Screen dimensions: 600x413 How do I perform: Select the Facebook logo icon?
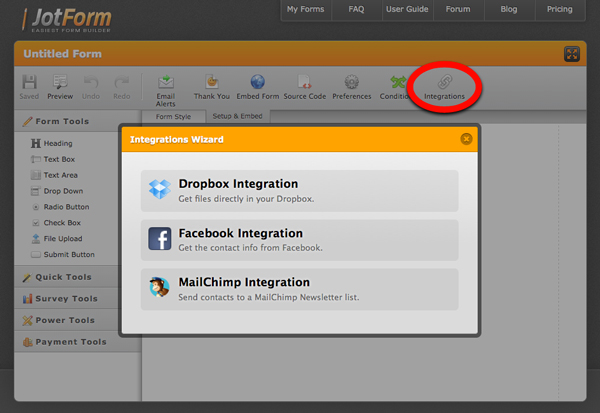[x=160, y=238]
